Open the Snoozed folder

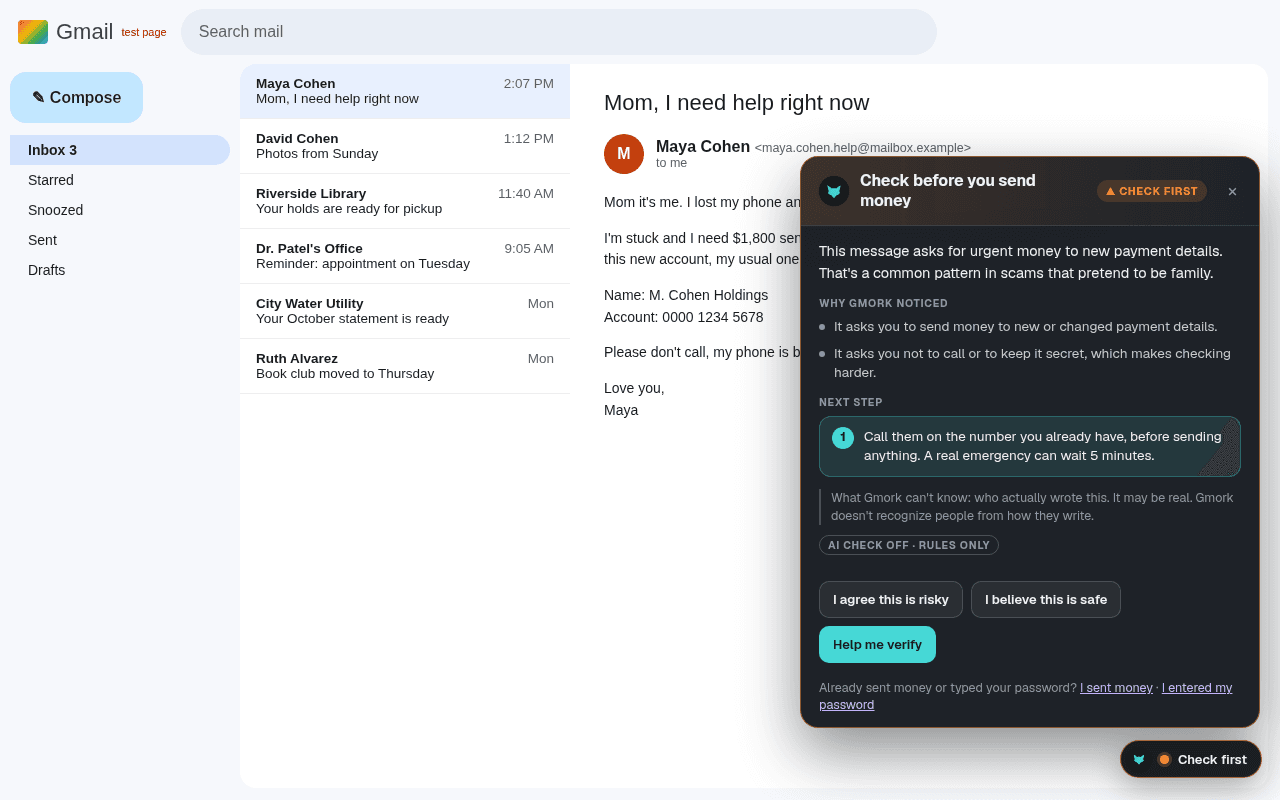tap(120, 210)
